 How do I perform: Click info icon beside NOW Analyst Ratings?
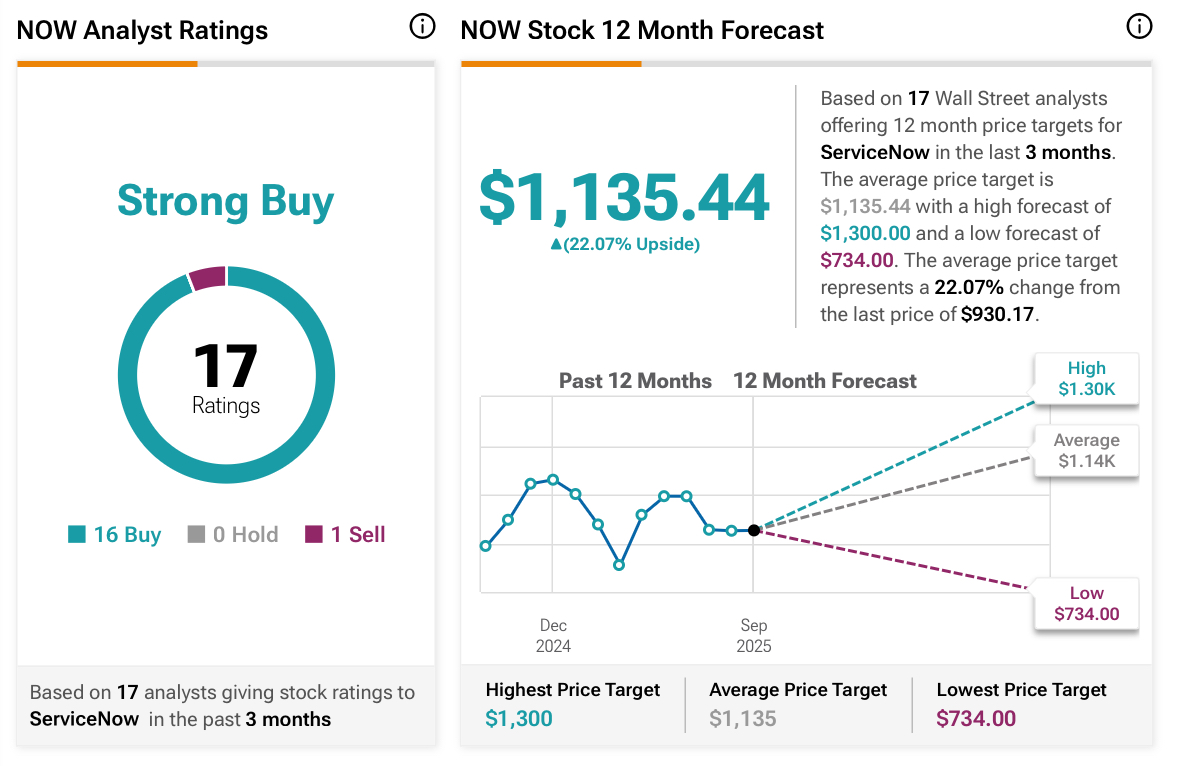point(423,27)
